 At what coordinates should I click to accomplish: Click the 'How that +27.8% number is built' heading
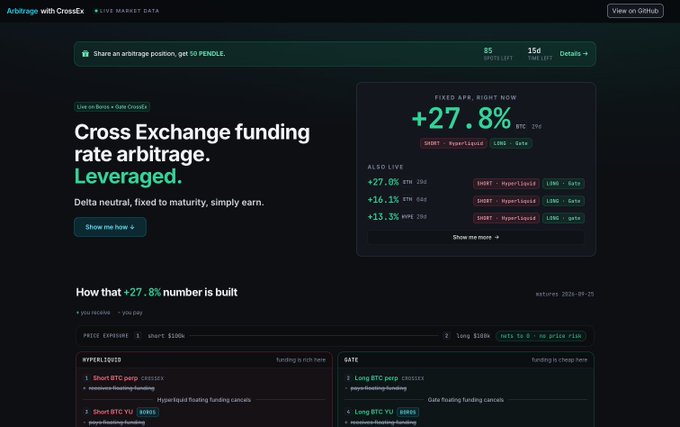(x=157, y=292)
